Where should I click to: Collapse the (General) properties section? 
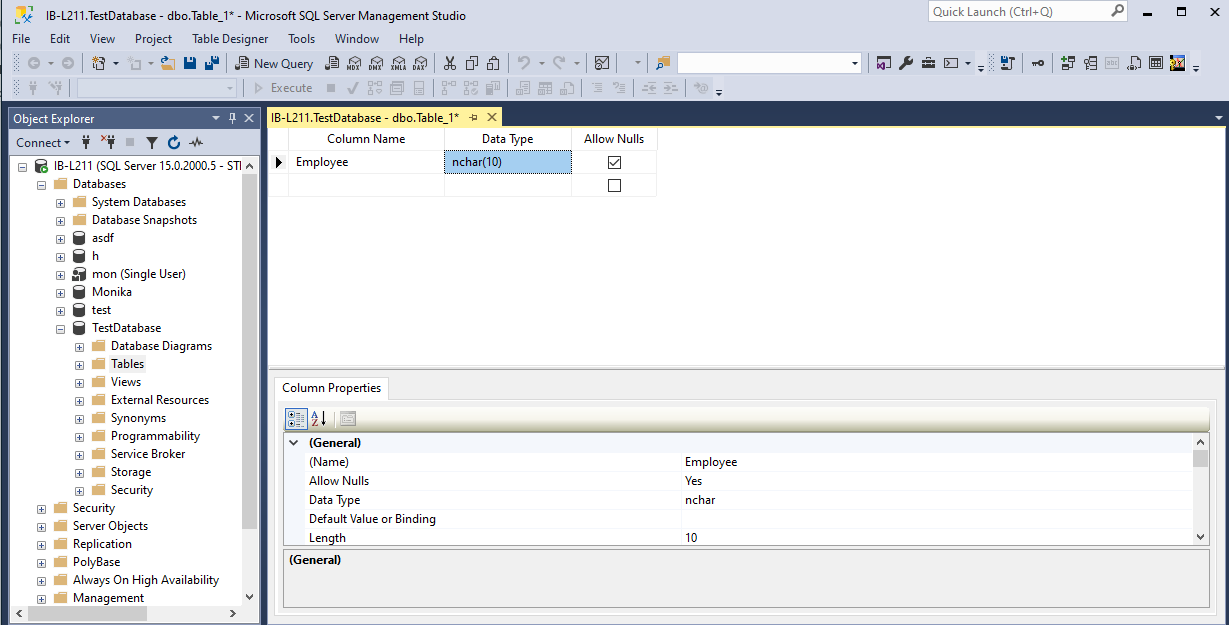294,442
